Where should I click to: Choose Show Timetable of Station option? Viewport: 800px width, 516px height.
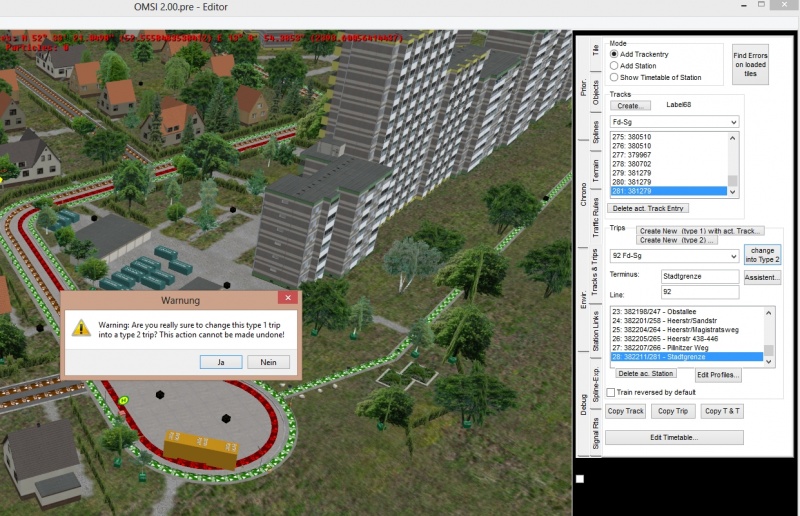[x=614, y=77]
